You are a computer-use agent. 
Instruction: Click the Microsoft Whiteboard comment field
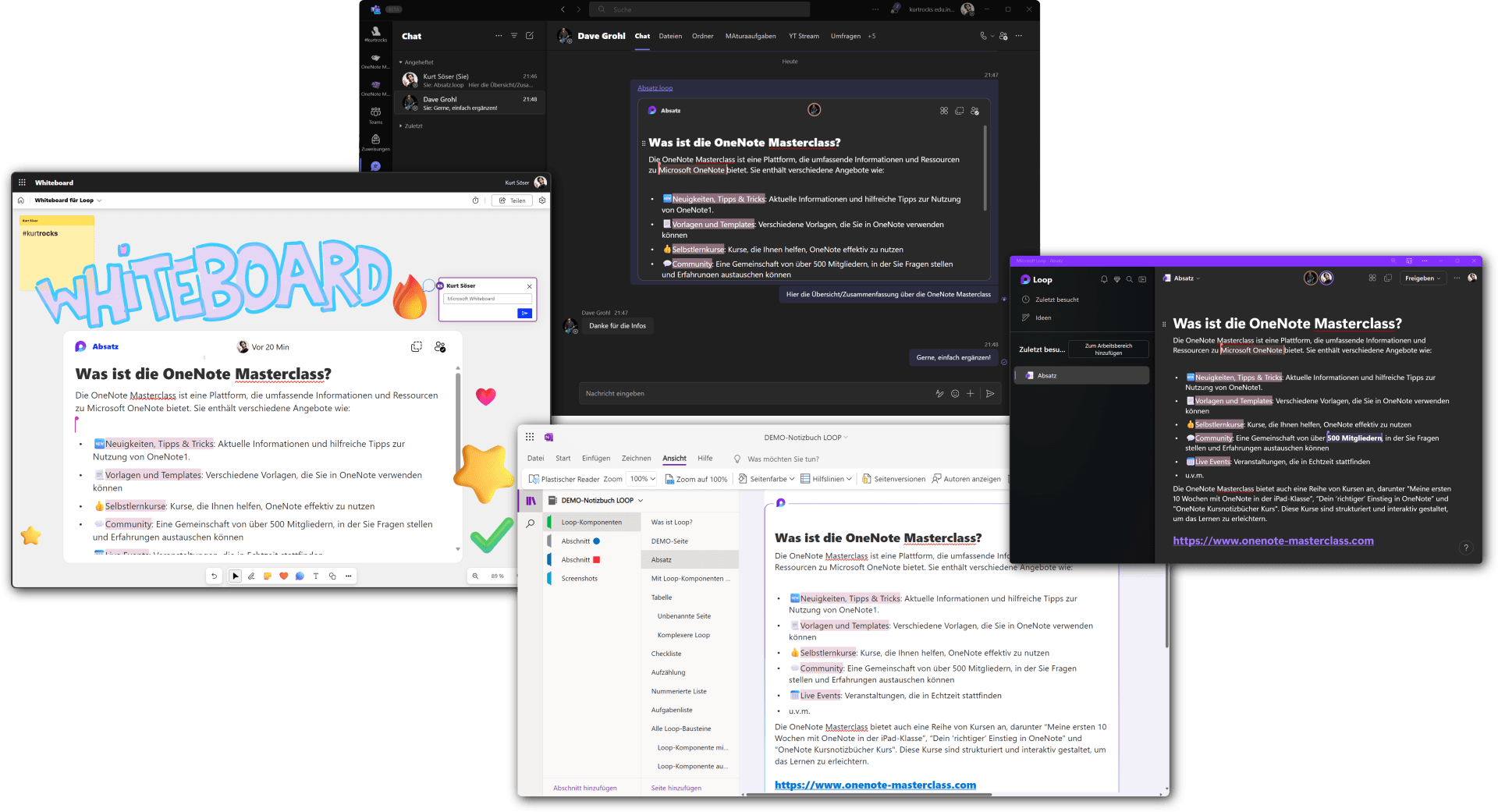(x=488, y=299)
